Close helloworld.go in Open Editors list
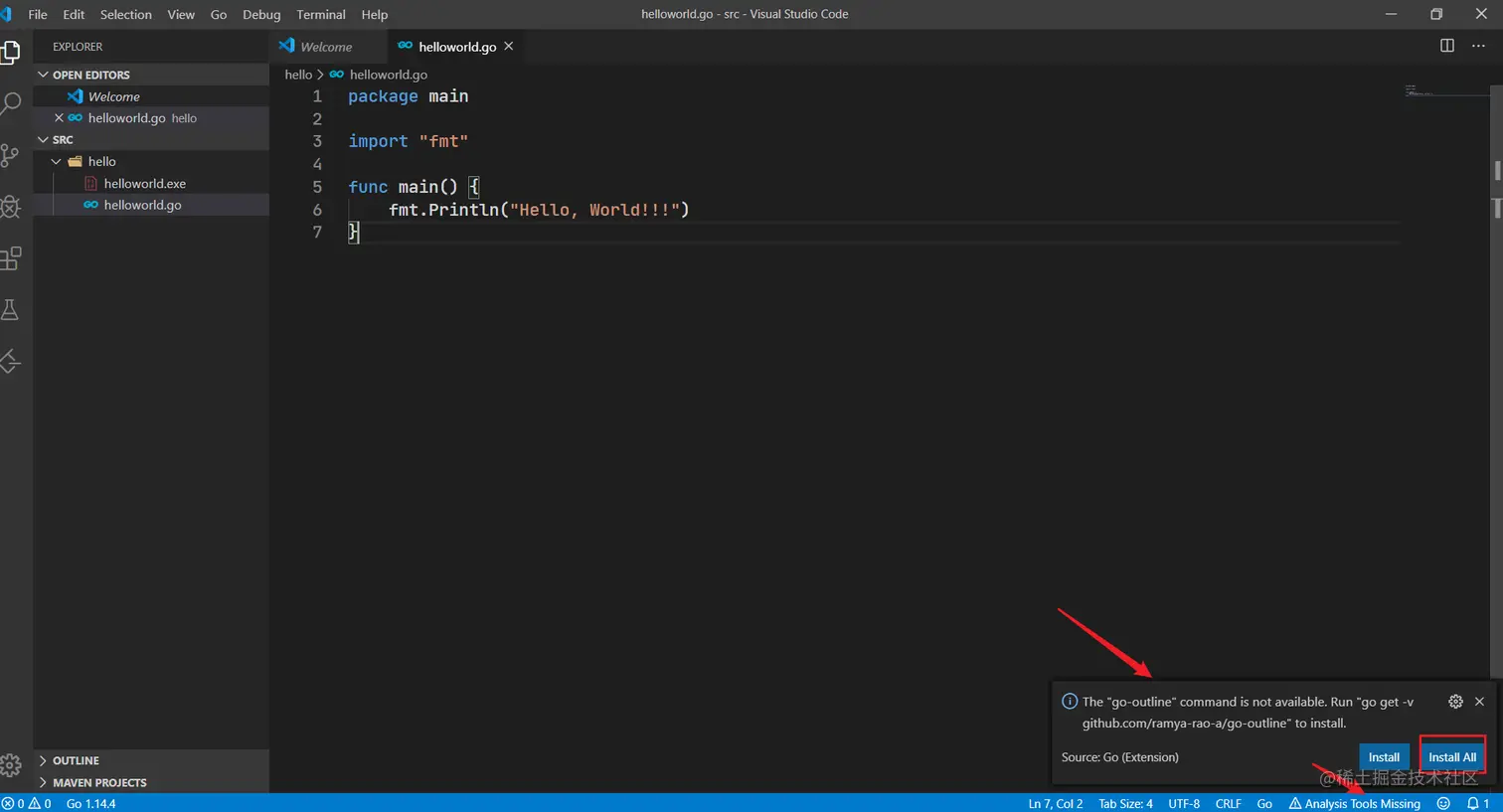 pos(59,117)
